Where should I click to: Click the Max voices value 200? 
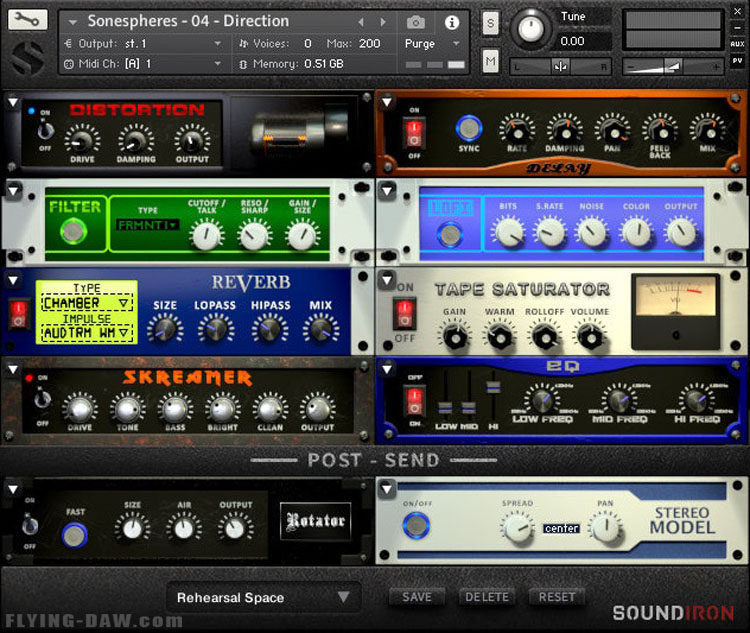(370, 44)
